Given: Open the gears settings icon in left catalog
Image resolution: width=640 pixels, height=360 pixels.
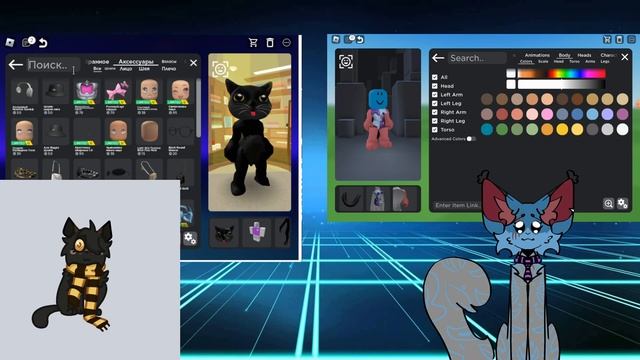Looking at the screenshot, I should (x=190, y=238).
